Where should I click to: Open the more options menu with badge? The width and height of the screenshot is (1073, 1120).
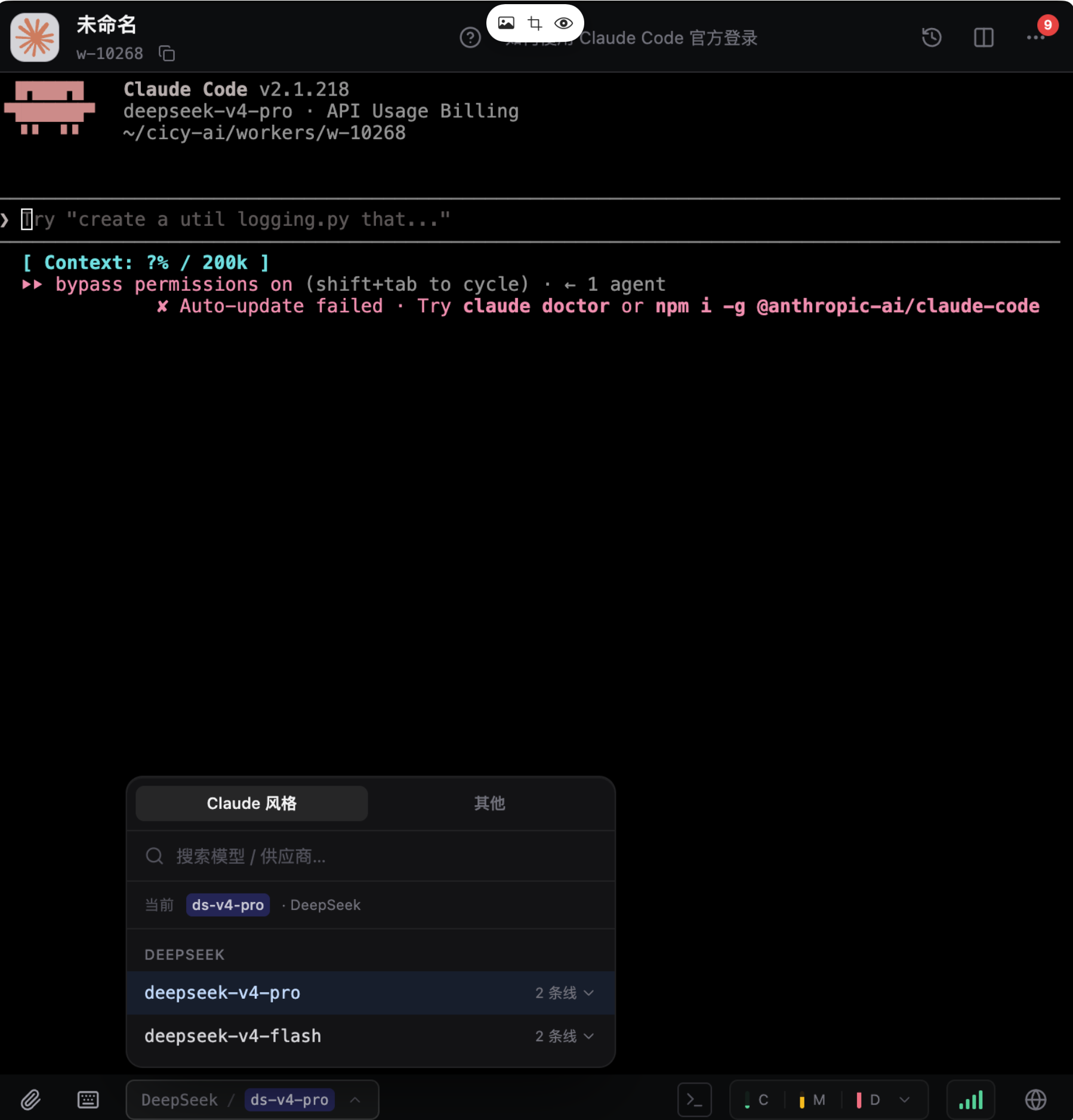tap(1035, 38)
